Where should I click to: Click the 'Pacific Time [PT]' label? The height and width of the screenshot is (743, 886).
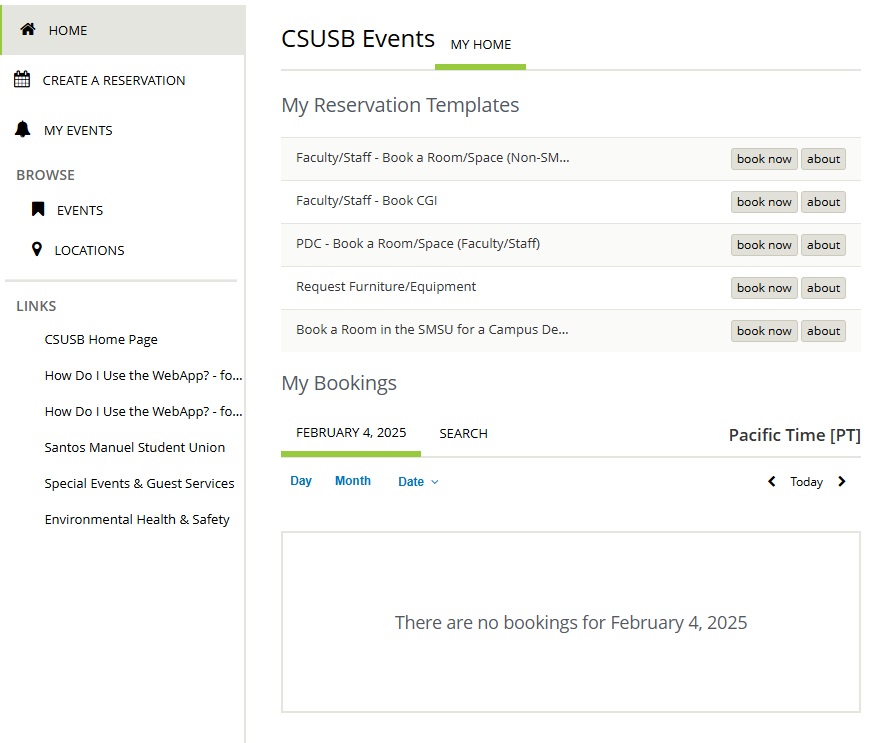point(794,435)
